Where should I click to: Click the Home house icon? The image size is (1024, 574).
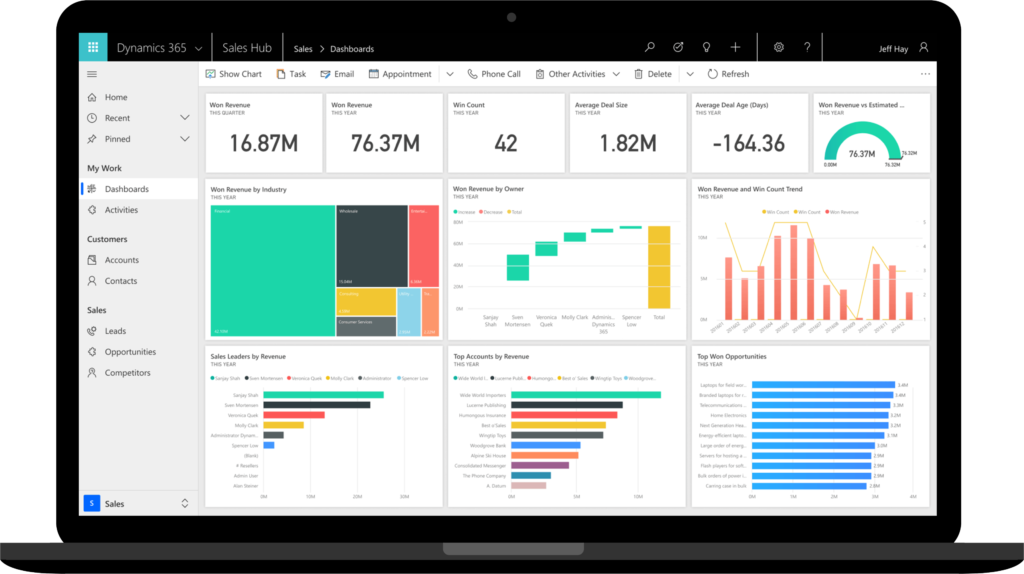pos(92,97)
